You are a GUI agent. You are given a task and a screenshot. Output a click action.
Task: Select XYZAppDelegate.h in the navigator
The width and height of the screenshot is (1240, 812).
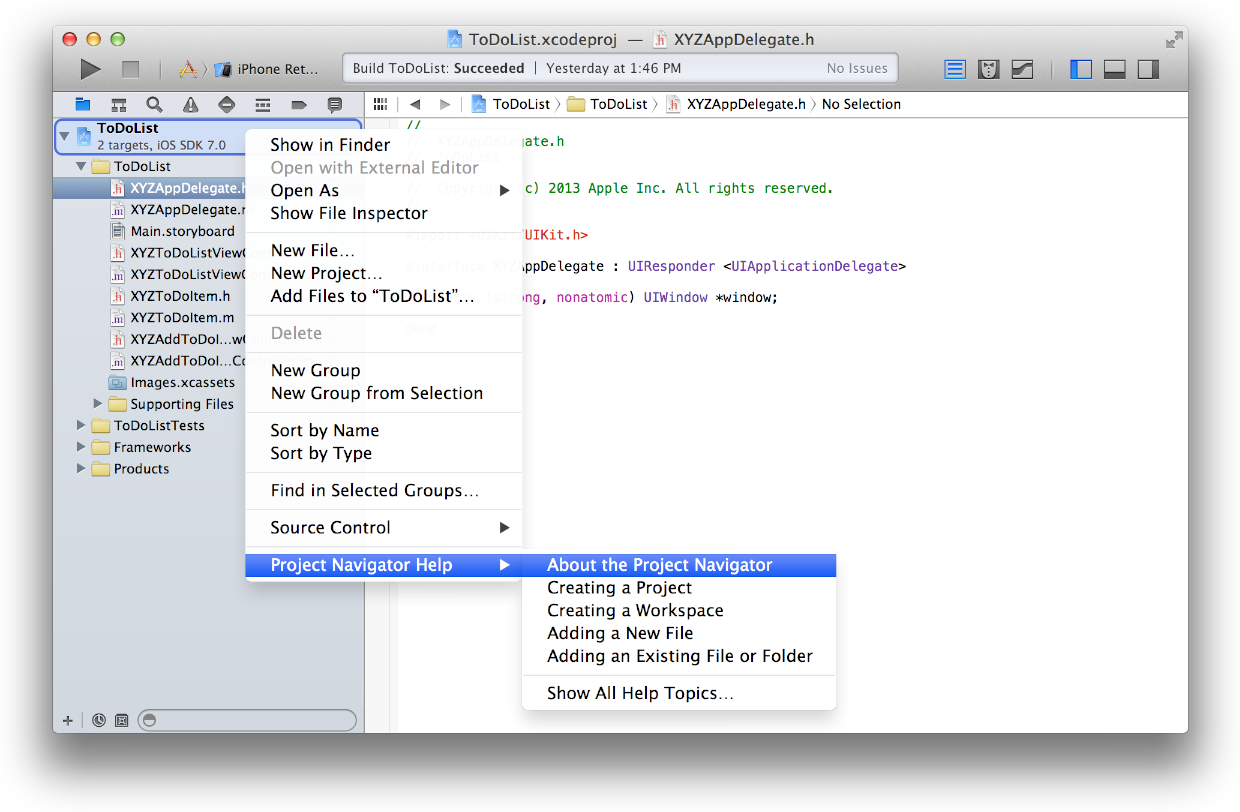click(150, 188)
